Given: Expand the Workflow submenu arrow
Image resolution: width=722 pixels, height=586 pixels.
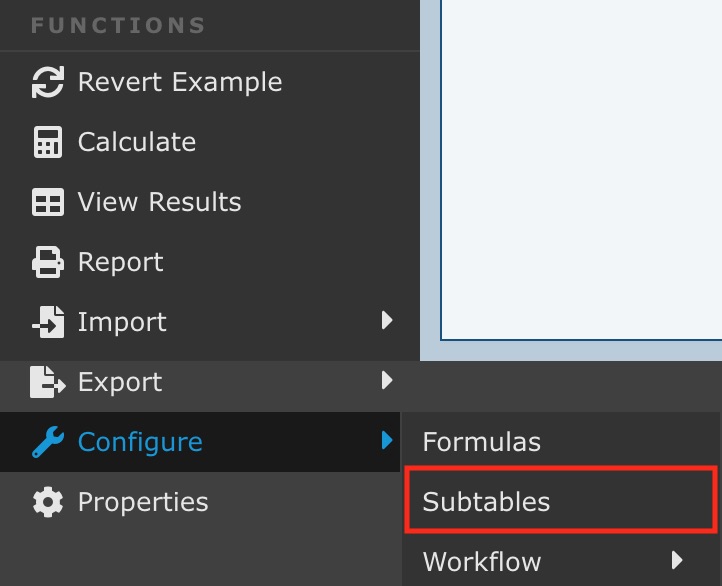Looking at the screenshot, I should coord(677,561).
